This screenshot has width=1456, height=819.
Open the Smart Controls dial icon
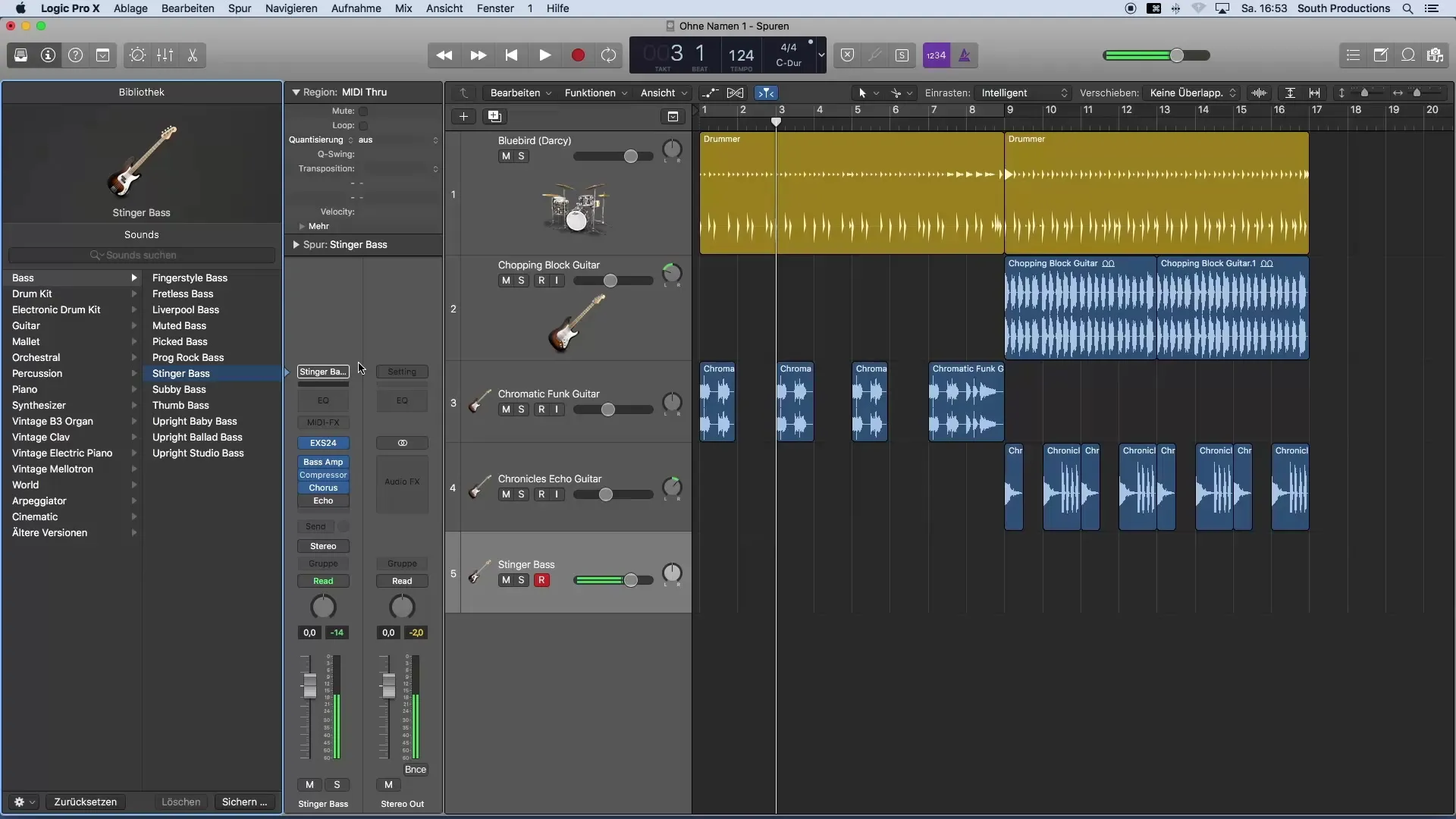tap(137, 55)
